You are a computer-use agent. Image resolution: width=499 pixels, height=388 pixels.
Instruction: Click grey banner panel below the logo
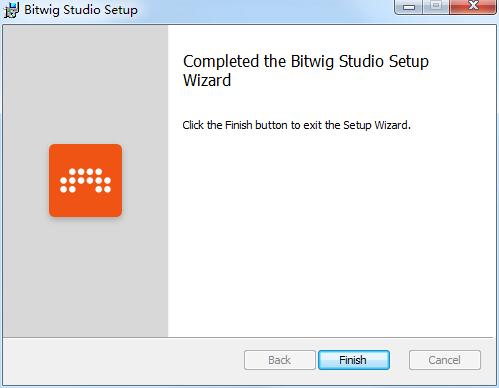85,277
